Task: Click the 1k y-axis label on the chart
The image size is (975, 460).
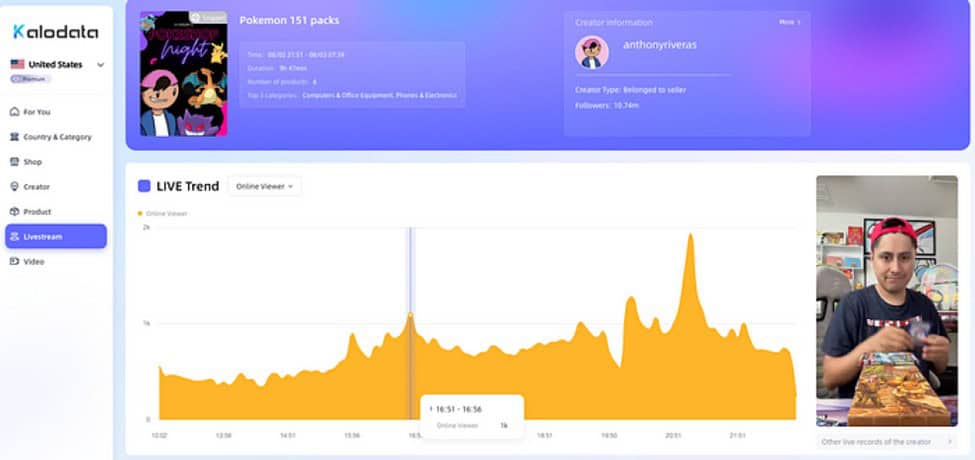Action: pos(147,324)
